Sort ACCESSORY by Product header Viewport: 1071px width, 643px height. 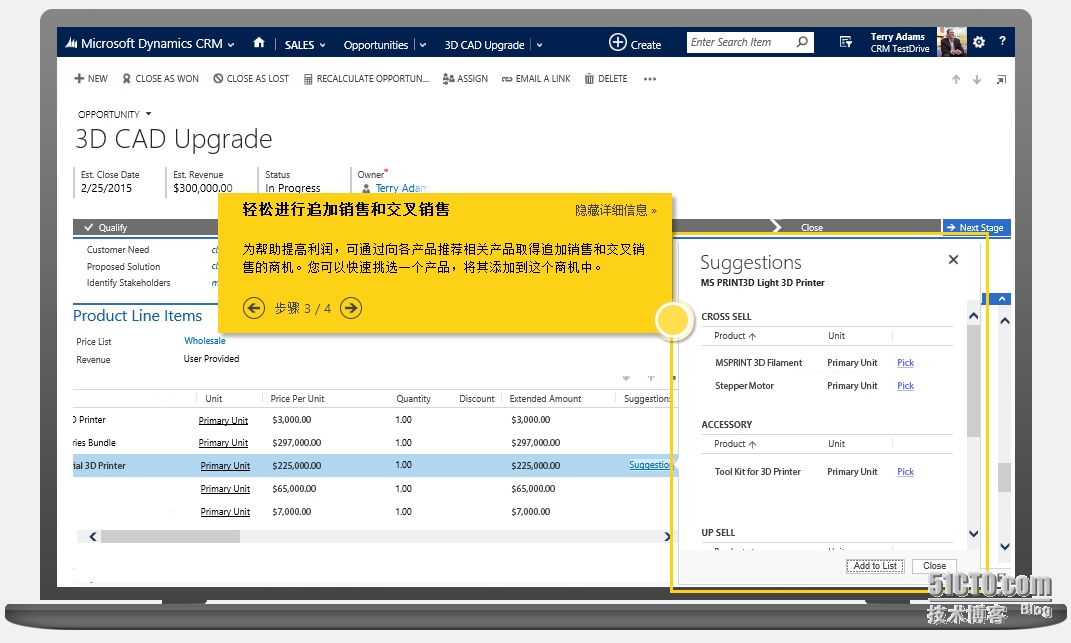click(x=735, y=444)
